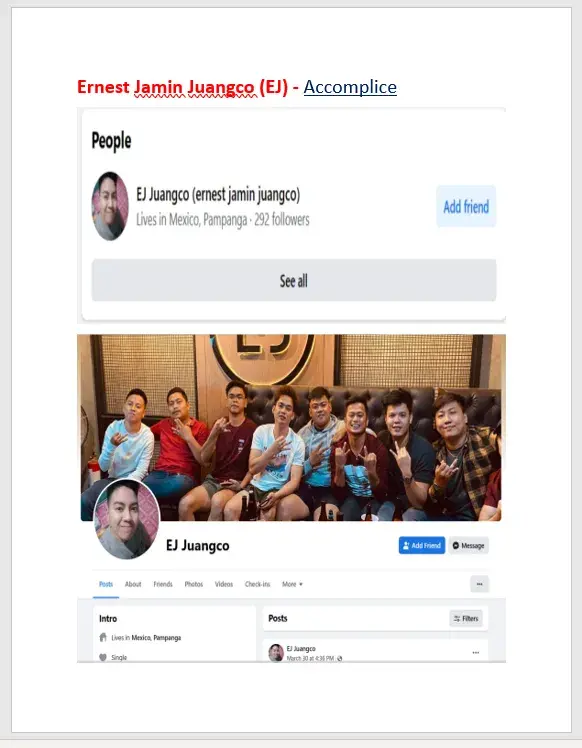
Task: Click the underlined Accomplice heading text
Action: tap(350, 87)
